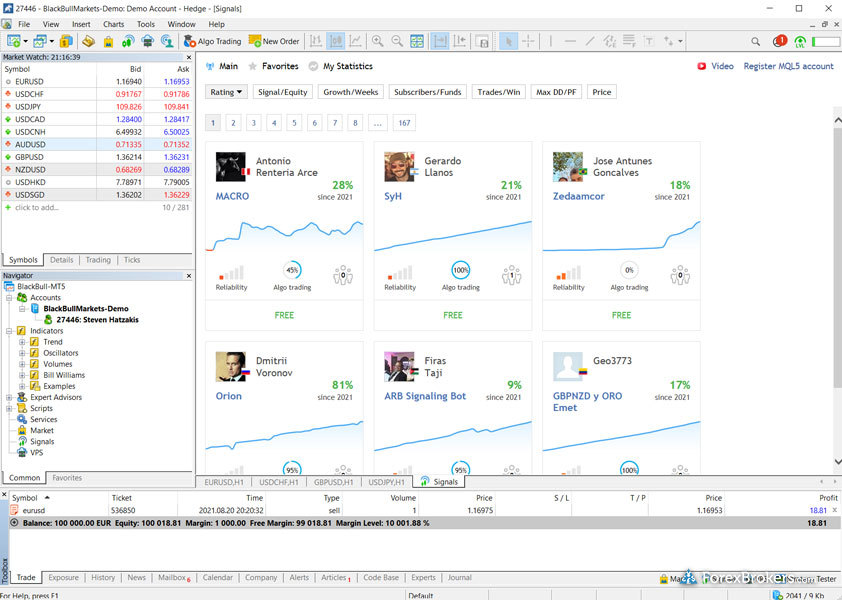Click the green LVL indicator icon
842x600 pixels.
point(800,41)
